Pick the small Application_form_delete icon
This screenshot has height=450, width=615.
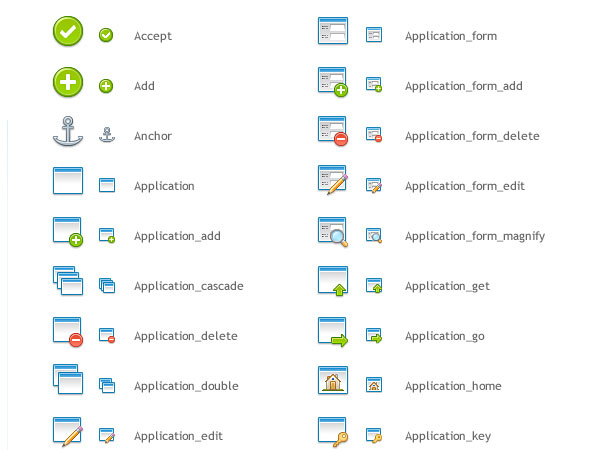(x=374, y=135)
